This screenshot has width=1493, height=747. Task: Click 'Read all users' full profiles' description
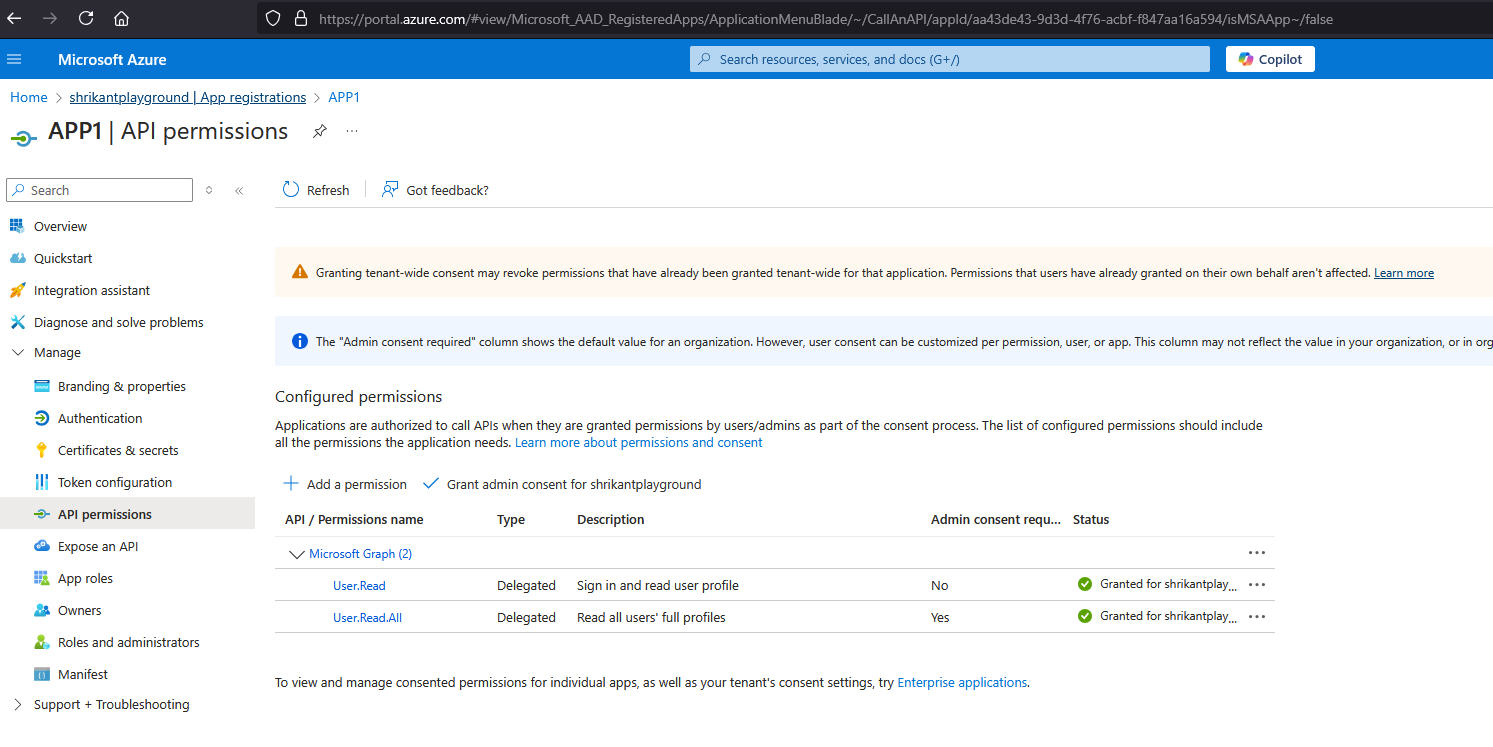651,617
